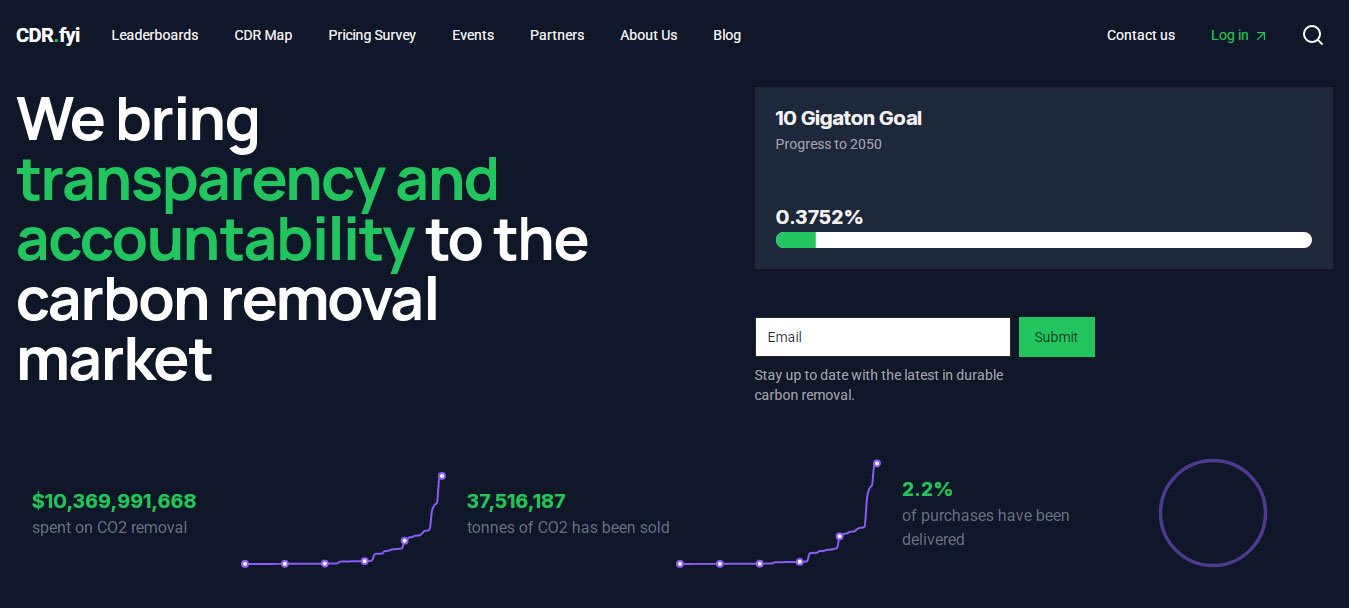Visit the Blog
This screenshot has width=1349, height=608.
tap(727, 35)
